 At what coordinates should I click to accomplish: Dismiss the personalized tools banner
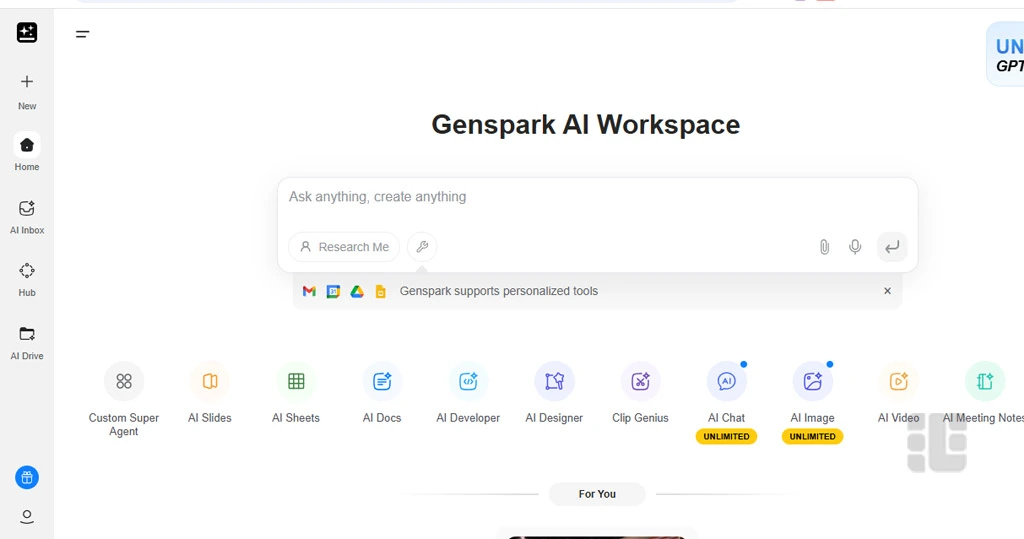point(887,291)
